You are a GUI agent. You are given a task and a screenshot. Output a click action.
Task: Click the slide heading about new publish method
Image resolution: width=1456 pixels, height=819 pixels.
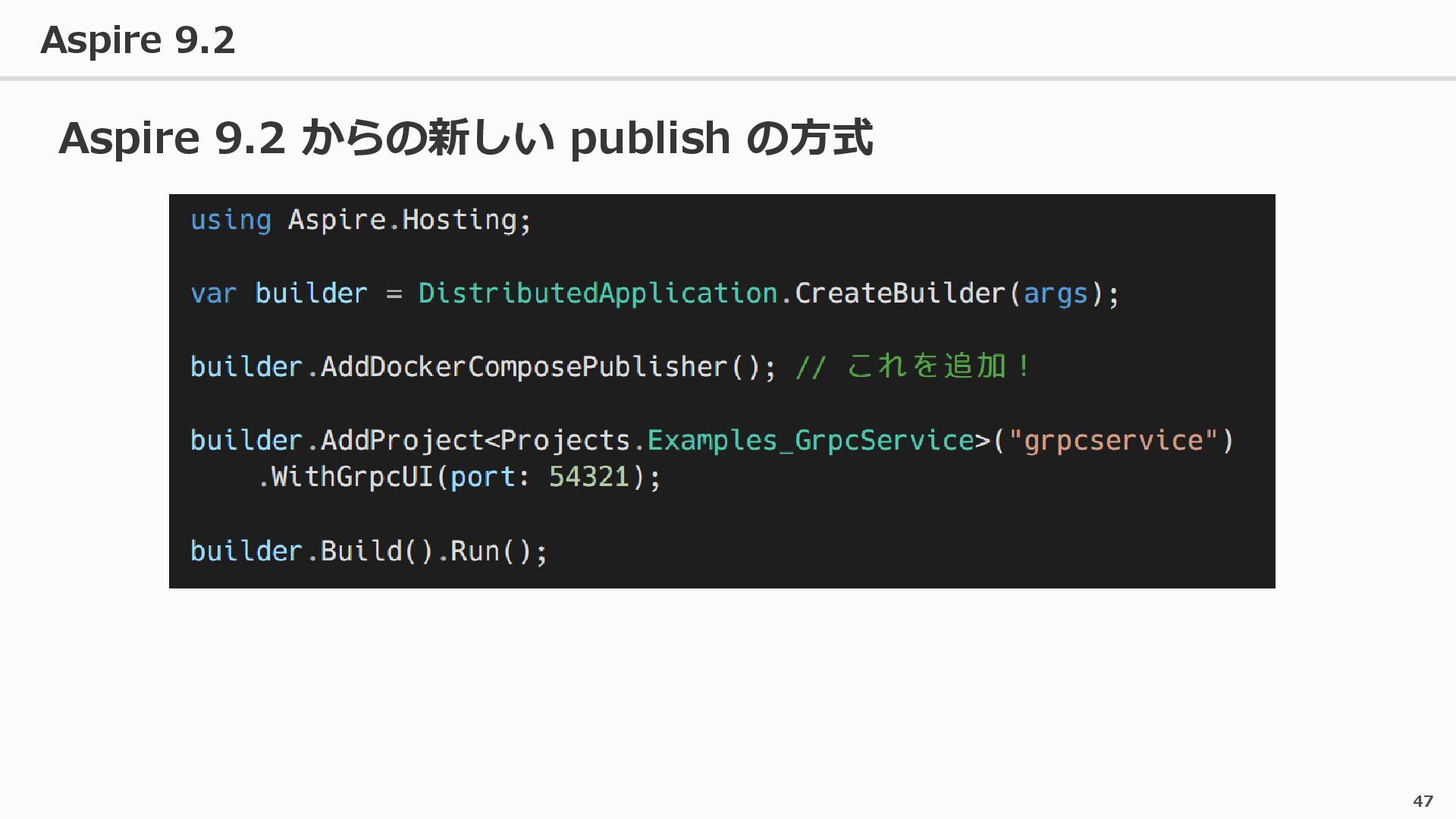point(465,138)
